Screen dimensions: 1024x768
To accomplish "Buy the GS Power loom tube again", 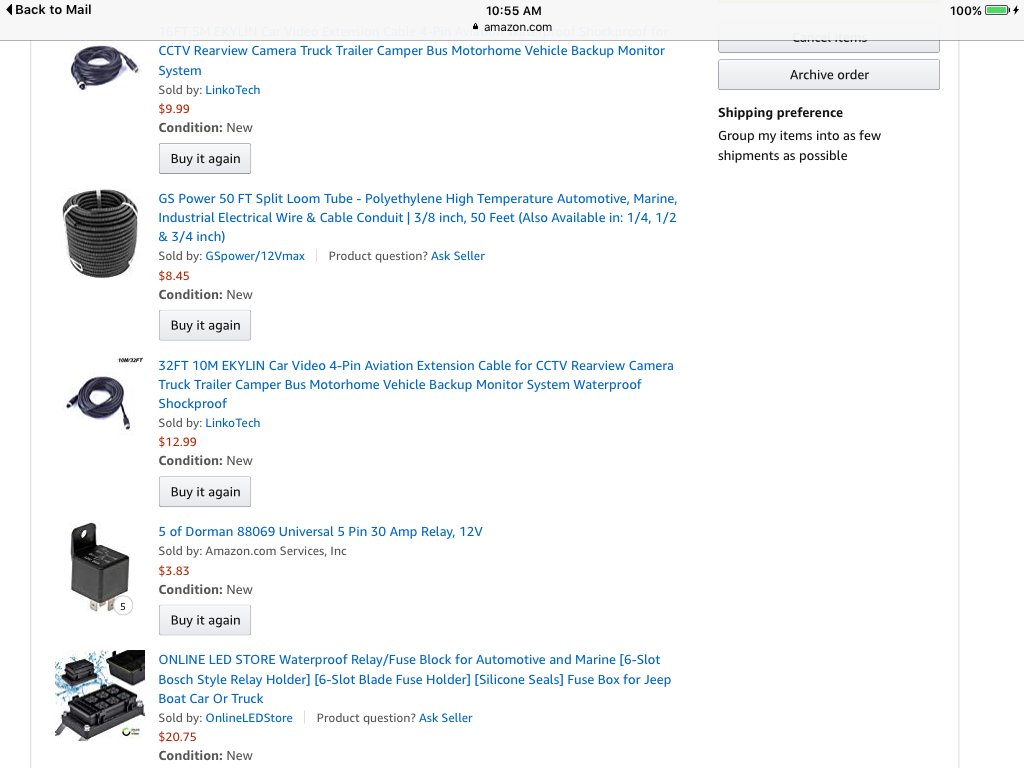I will pos(205,325).
